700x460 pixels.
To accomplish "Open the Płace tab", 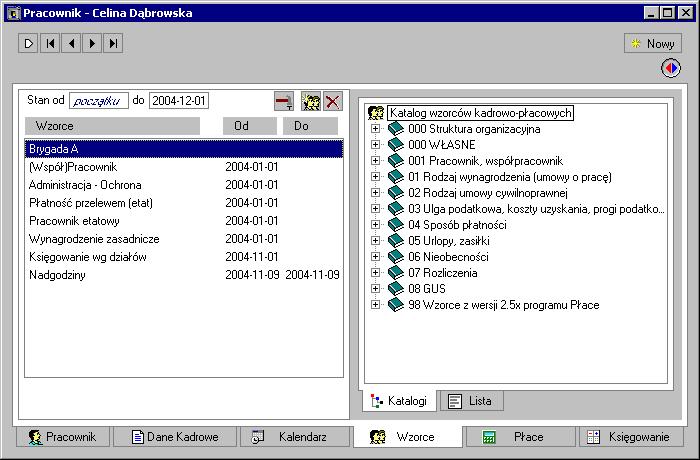I will click(x=521, y=437).
